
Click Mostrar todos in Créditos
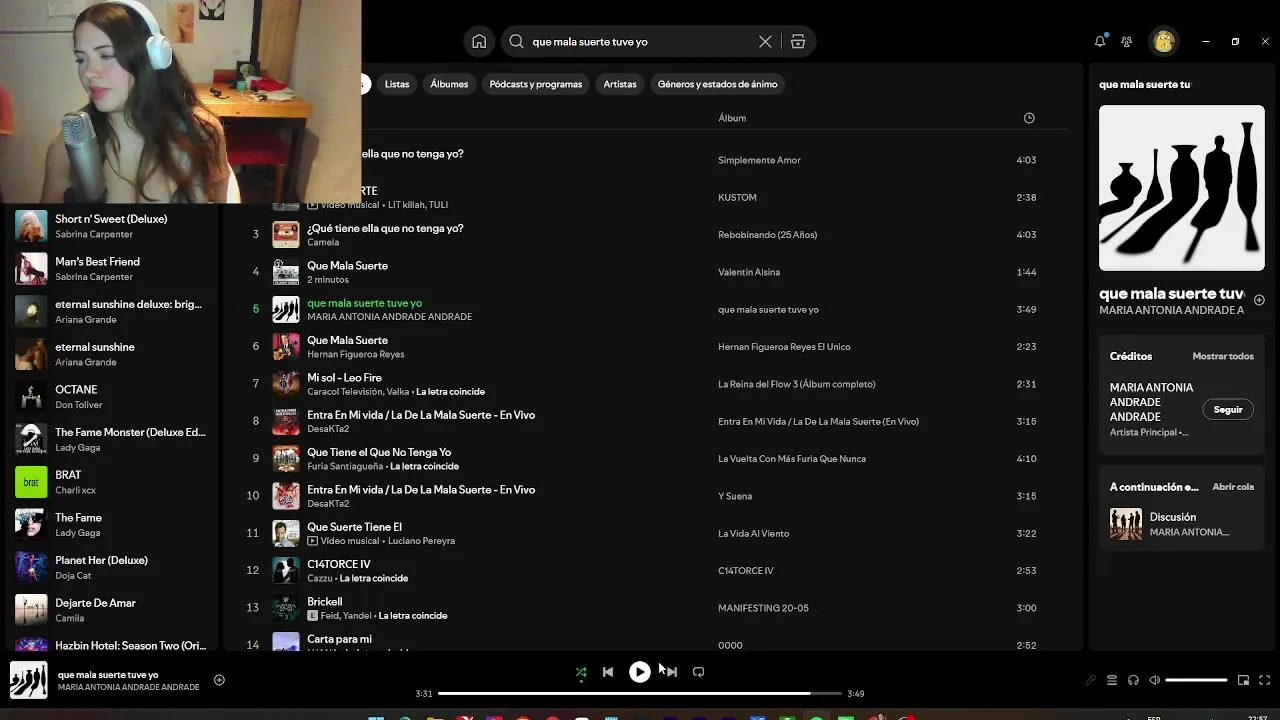point(1223,356)
